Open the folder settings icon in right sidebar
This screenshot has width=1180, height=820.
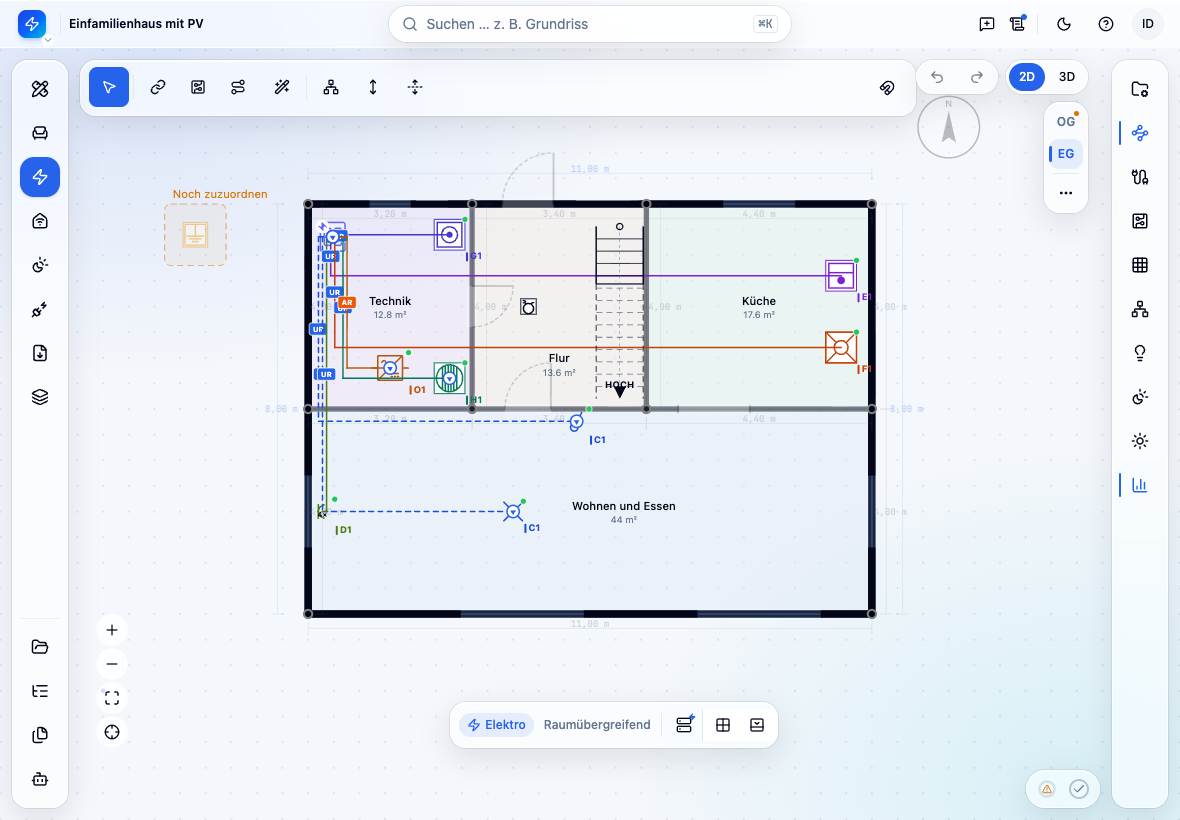1140,89
